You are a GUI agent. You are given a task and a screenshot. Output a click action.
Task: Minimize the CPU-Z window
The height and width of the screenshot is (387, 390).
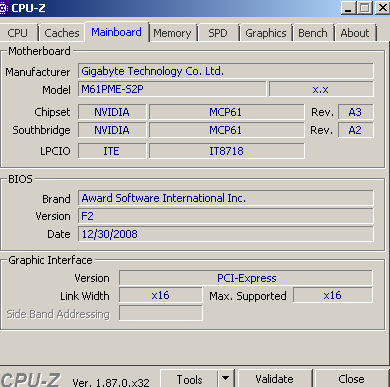click(x=348, y=8)
